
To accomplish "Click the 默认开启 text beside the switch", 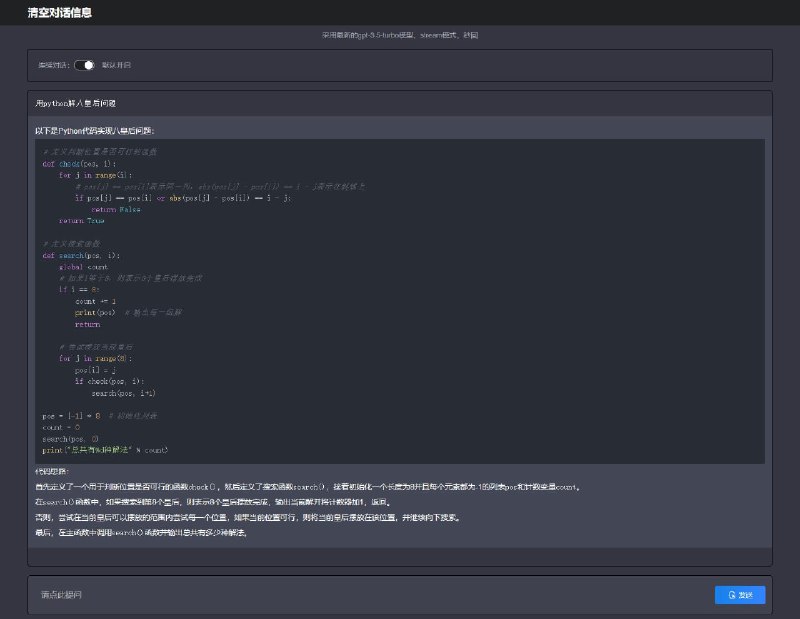I will (116, 65).
